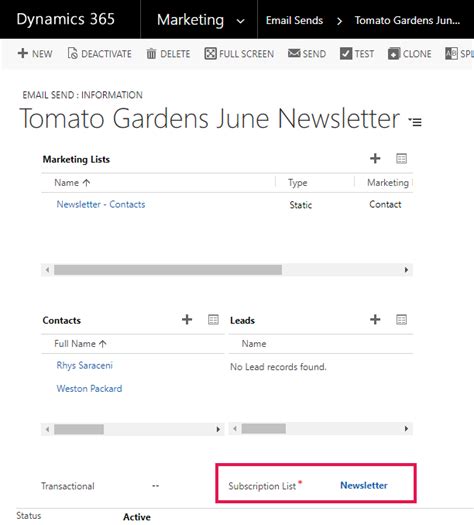474x525 pixels.
Task: Click CLONE command label
Action: point(417,54)
